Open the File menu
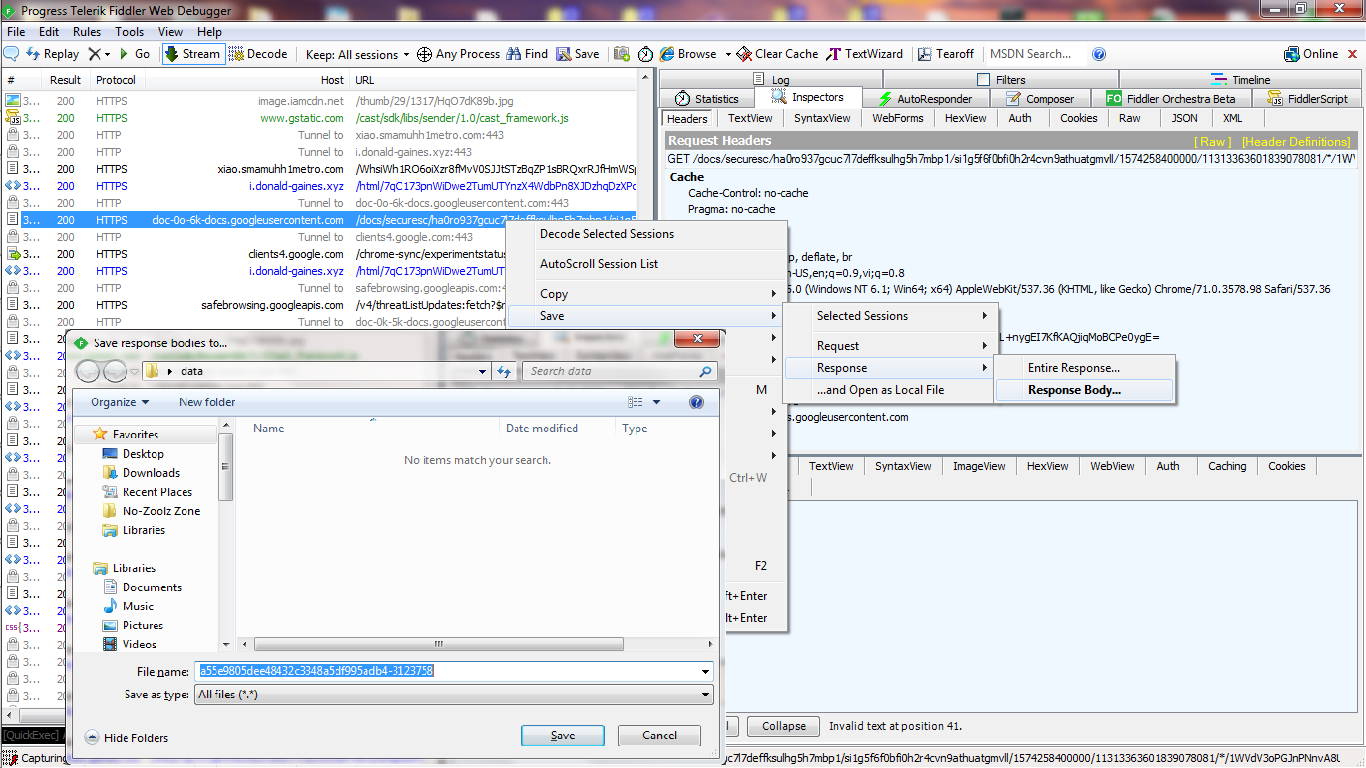Image resolution: width=1366 pixels, height=768 pixels. [x=16, y=32]
